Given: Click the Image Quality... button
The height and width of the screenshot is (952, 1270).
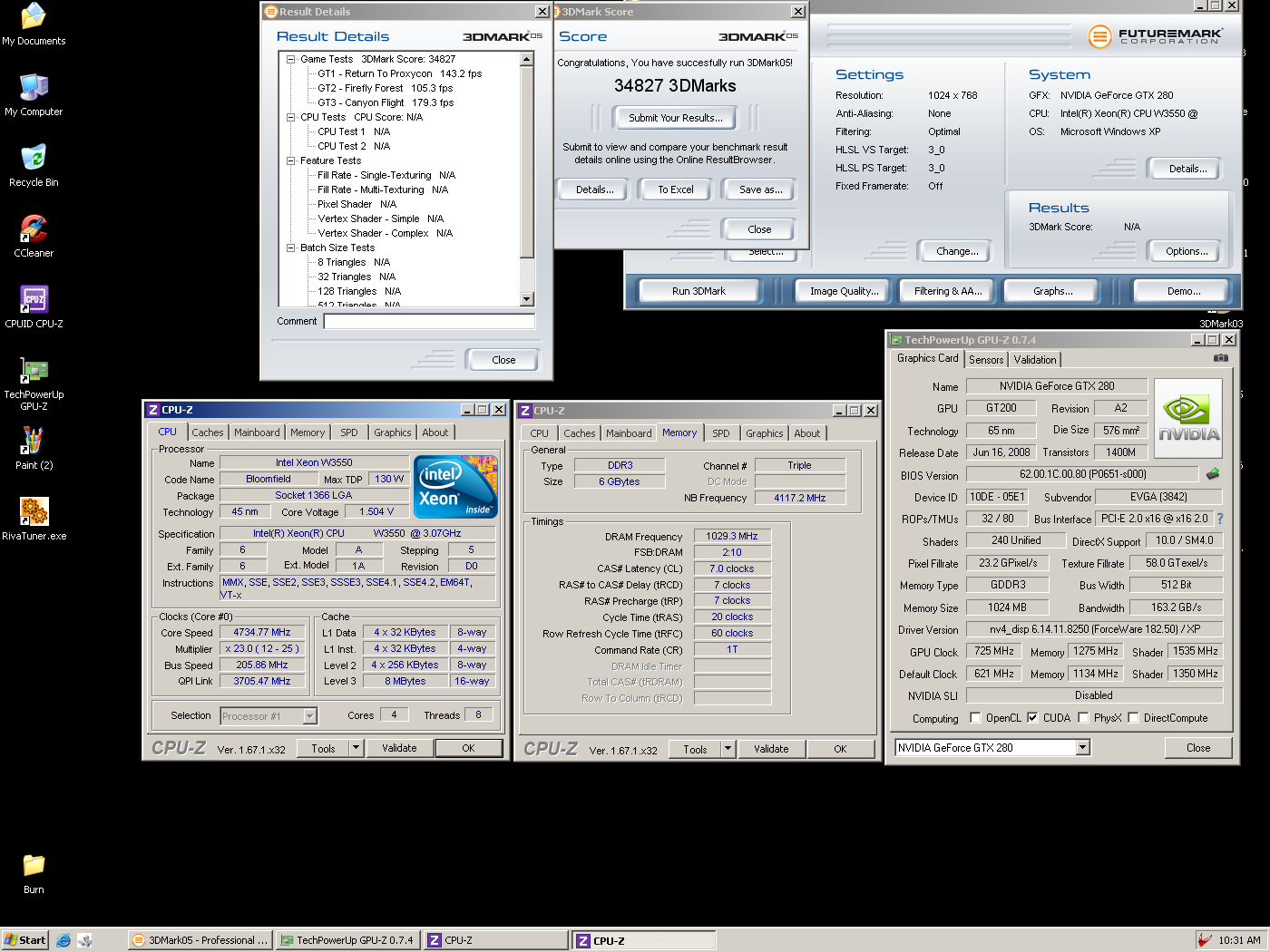Looking at the screenshot, I should (844, 291).
